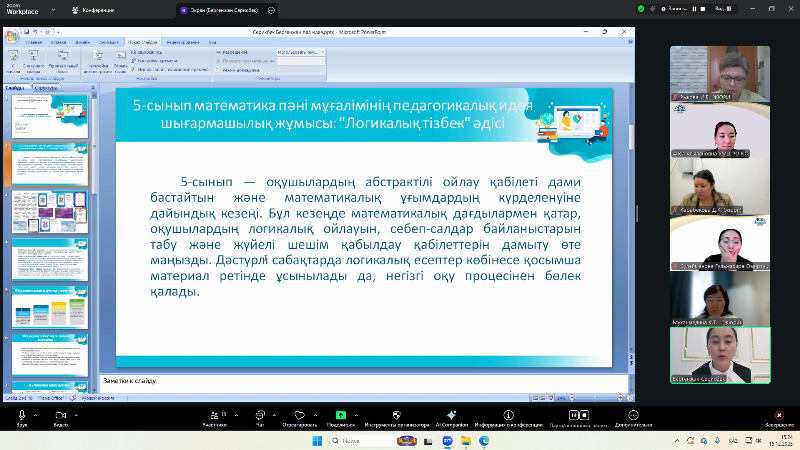Viewport: 800px width, 450px height.
Task: Toggle the Zoom video camera
Action: [x=60, y=414]
